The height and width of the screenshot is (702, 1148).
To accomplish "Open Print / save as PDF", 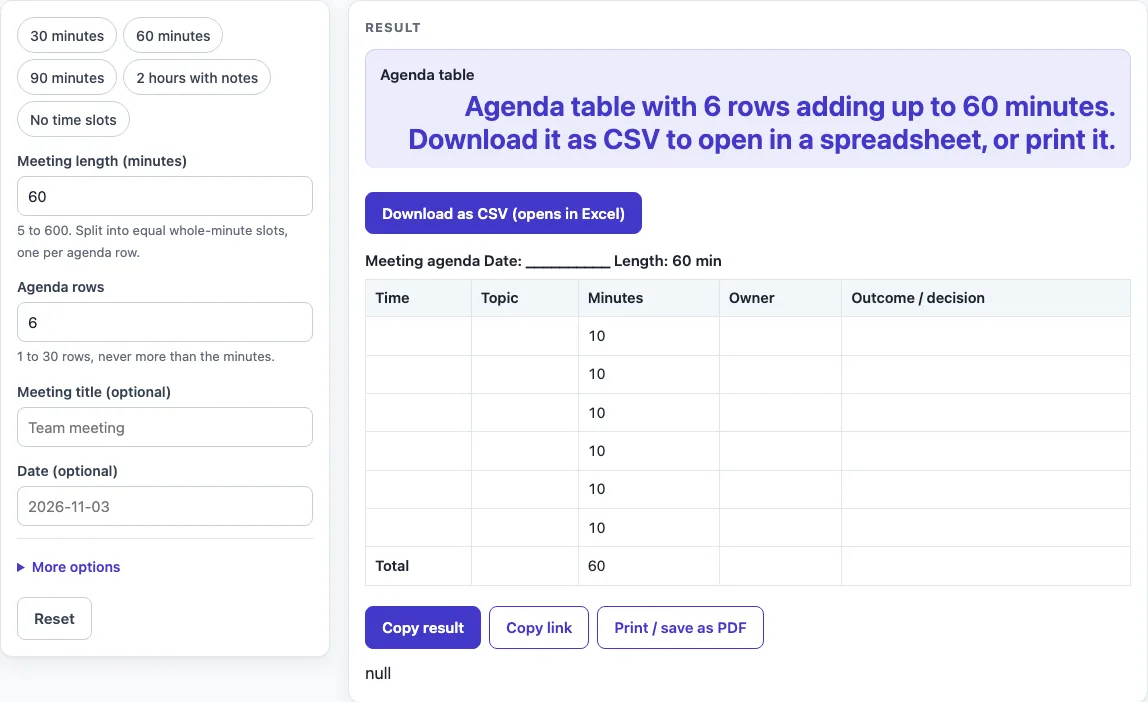I will (680, 627).
